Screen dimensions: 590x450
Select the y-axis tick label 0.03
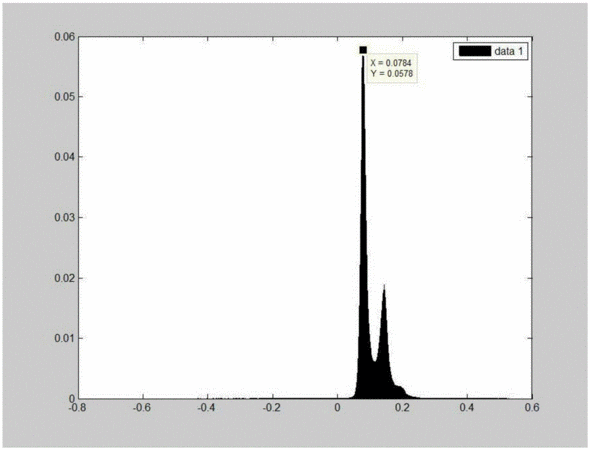tap(65, 217)
